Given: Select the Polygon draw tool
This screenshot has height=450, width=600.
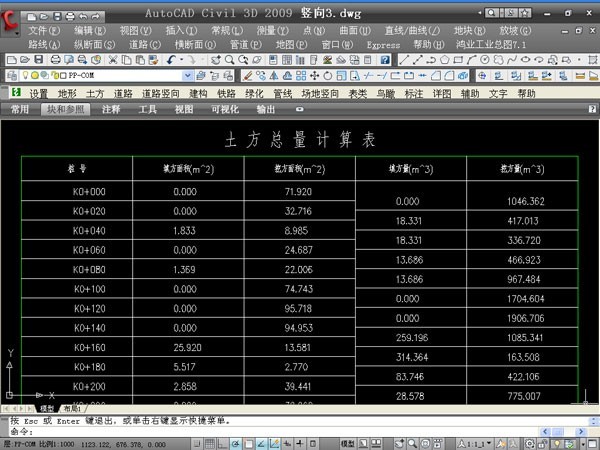Looking at the screenshot, I should pos(444,60).
